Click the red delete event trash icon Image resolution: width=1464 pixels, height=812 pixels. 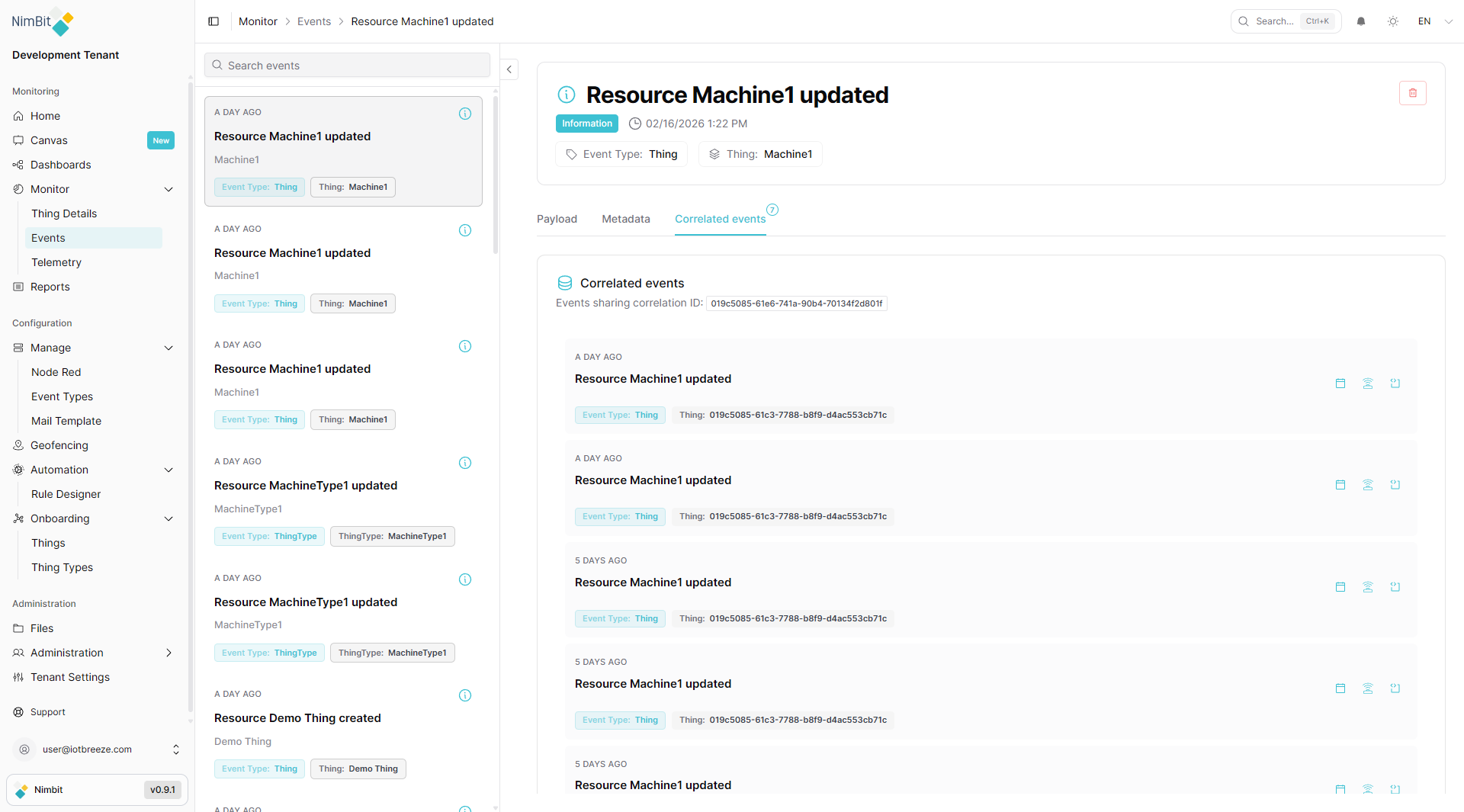[1412, 93]
